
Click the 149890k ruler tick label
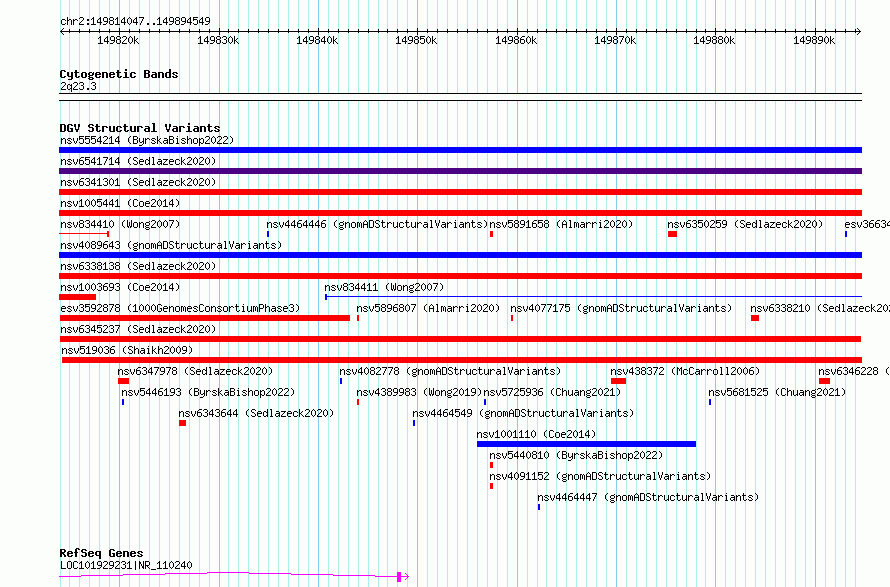pos(814,40)
